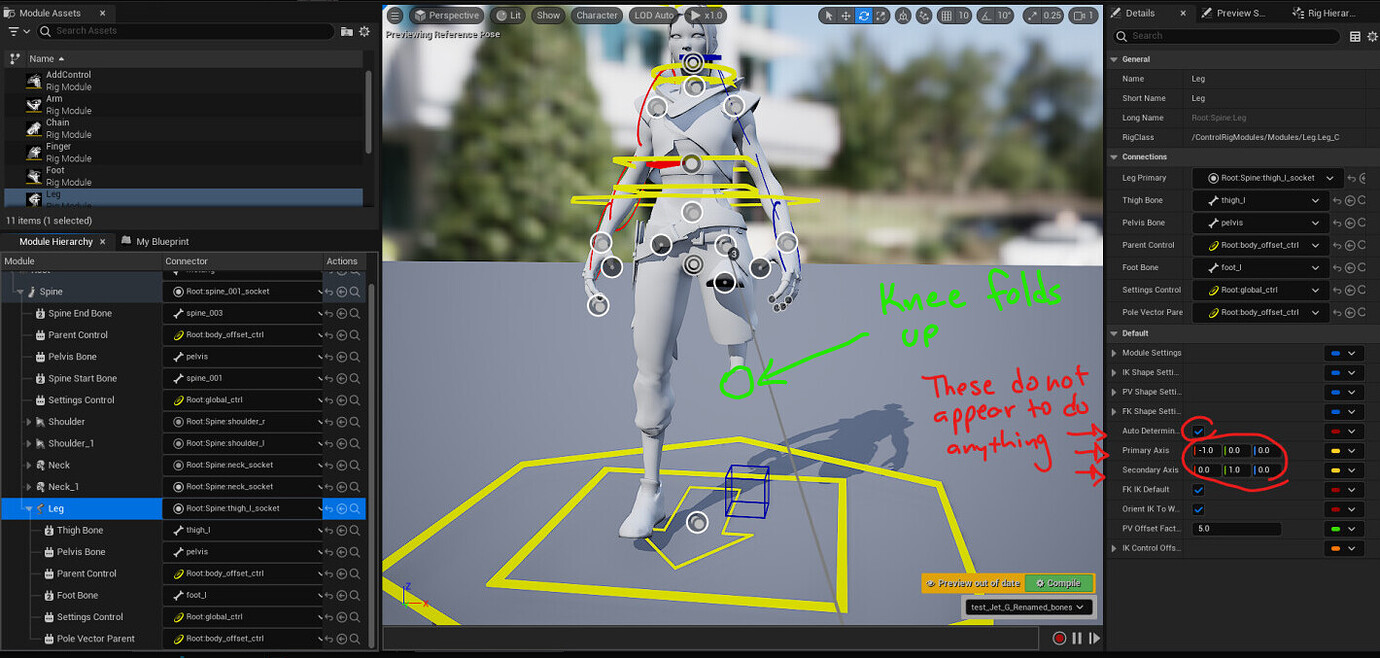Open the filter icon in Module Assets panel

tap(18, 32)
